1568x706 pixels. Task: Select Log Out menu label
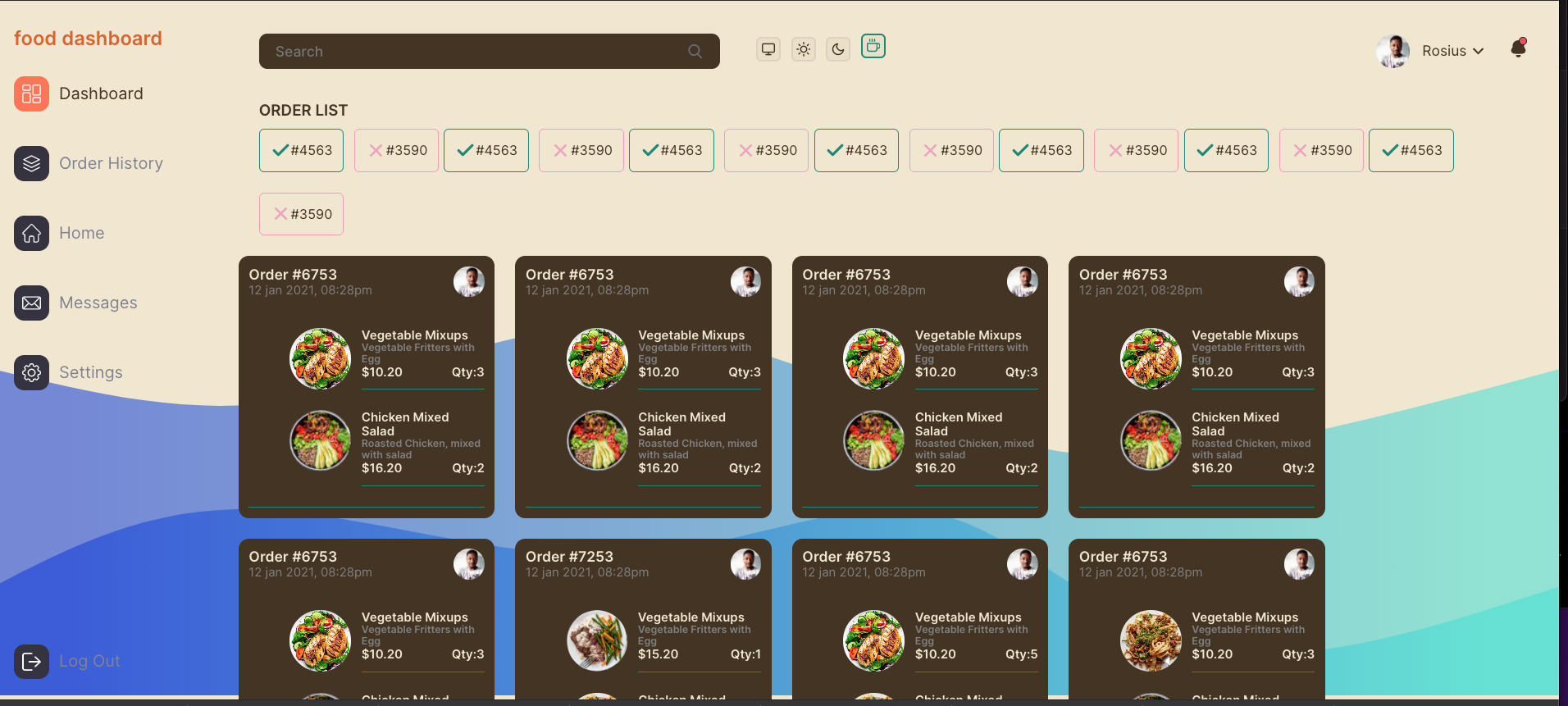click(x=89, y=661)
